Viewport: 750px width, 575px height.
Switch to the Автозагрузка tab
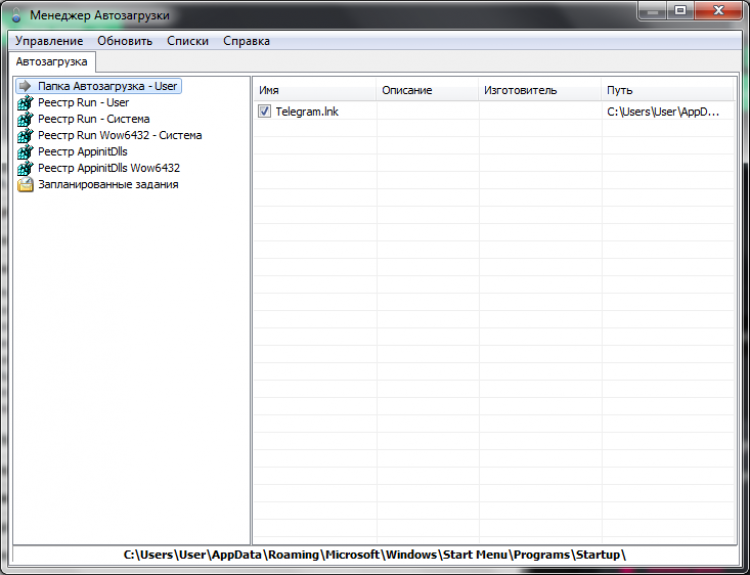click(52, 62)
